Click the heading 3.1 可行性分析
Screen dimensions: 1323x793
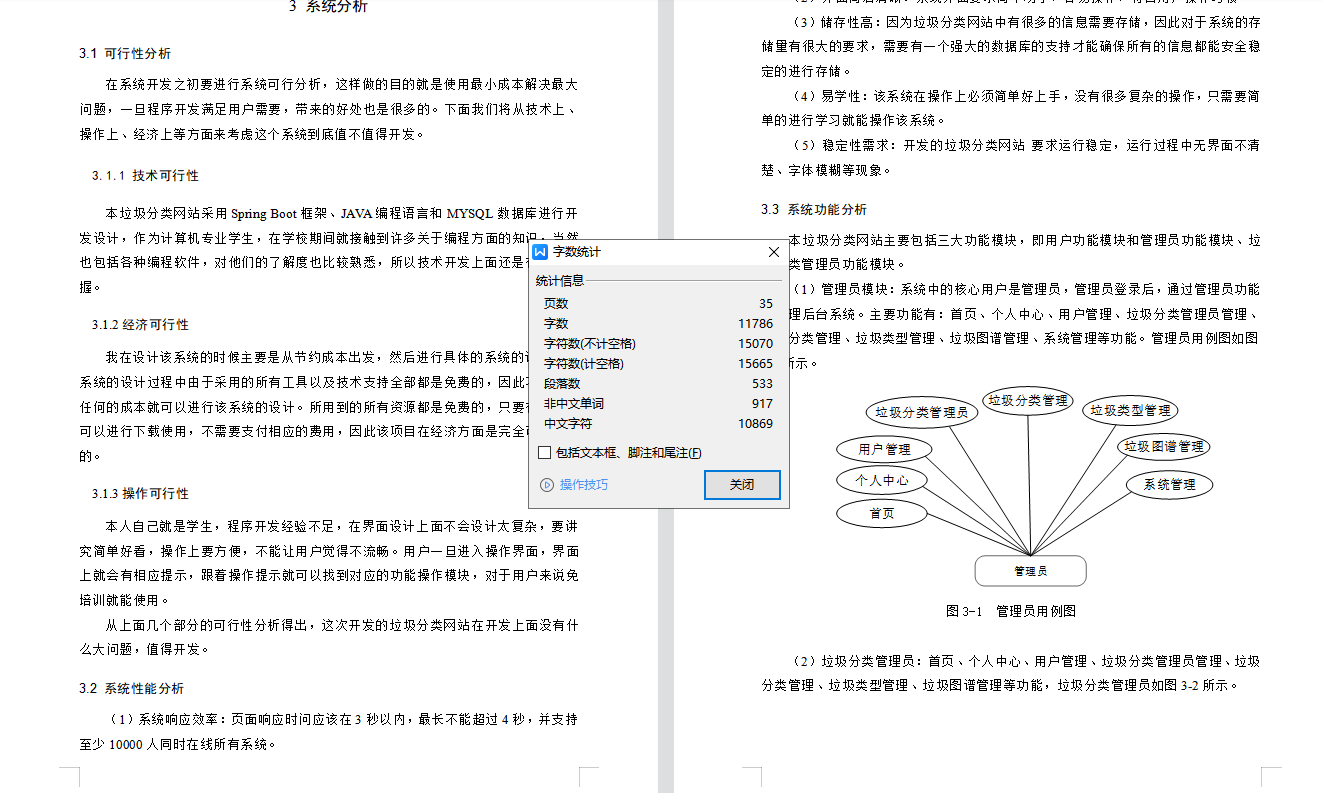pos(125,53)
